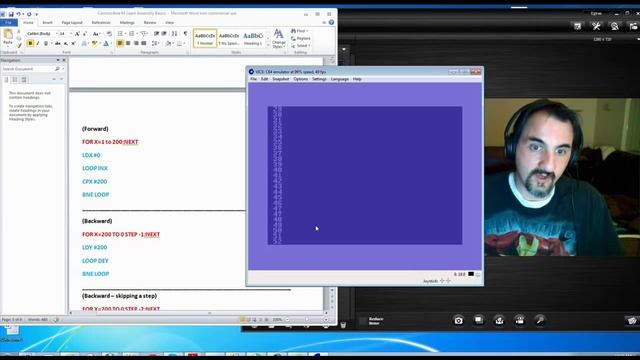Click the Replace button in Word

pyautogui.click(x=300, y=38)
